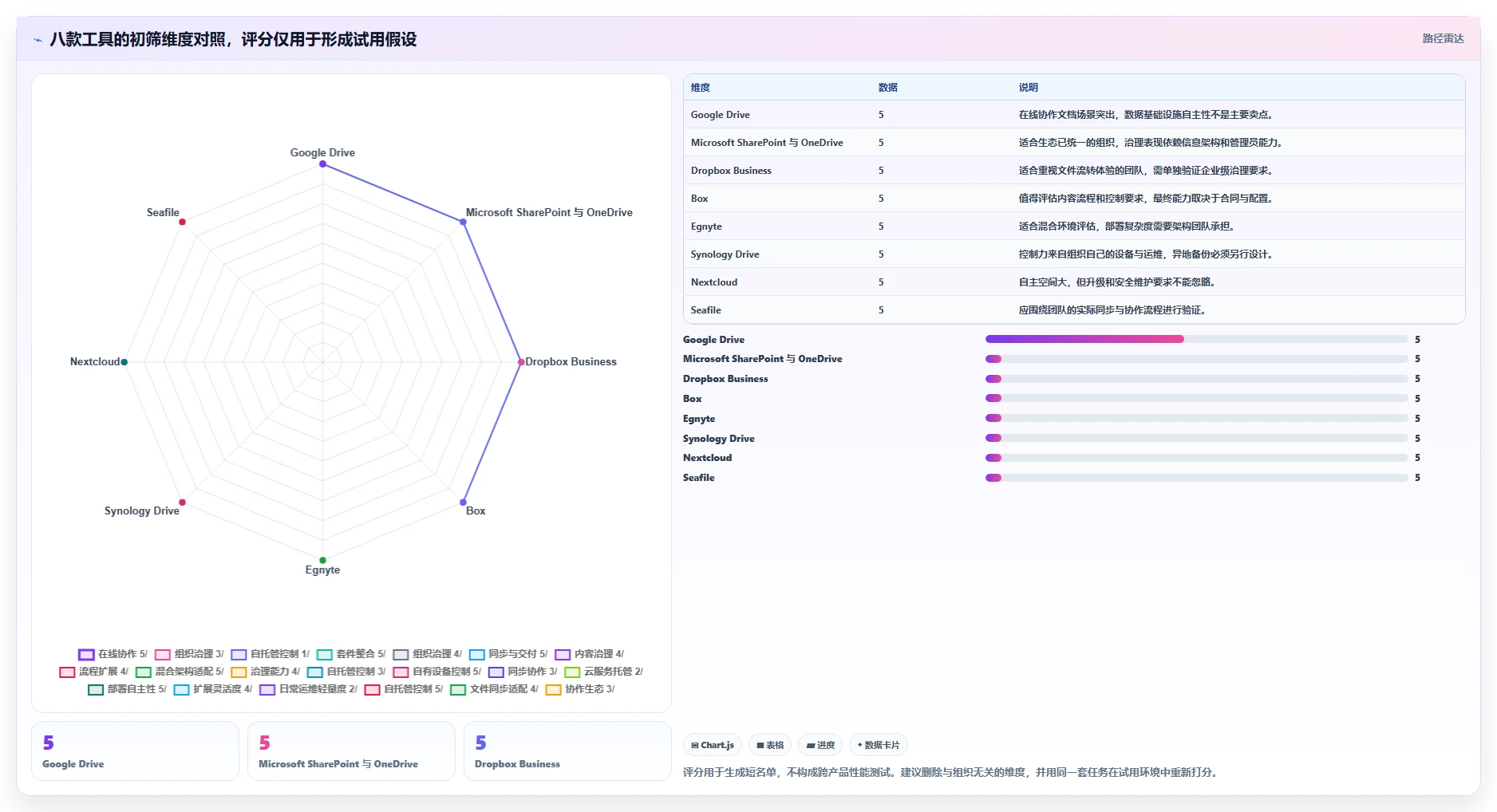Image resolution: width=1497 pixels, height=812 pixels.
Task: Click the 自有设备控制 5/ legend color swatch
Action: 401,672
